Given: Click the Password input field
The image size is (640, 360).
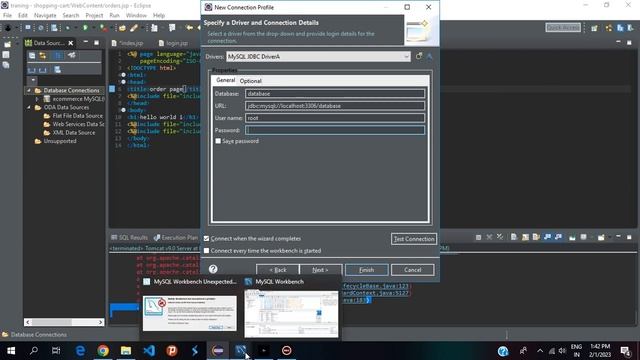Looking at the screenshot, I should pos(335,130).
